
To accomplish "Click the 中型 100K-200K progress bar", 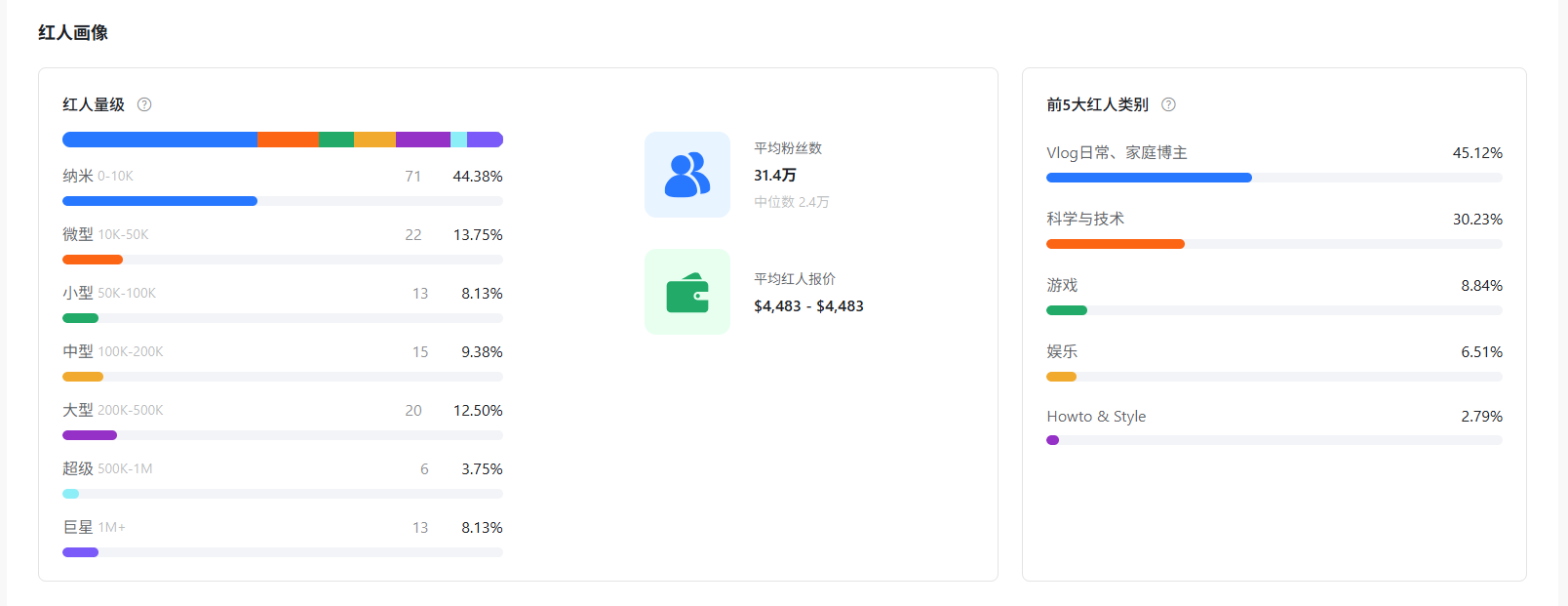I will (x=283, y=377).
